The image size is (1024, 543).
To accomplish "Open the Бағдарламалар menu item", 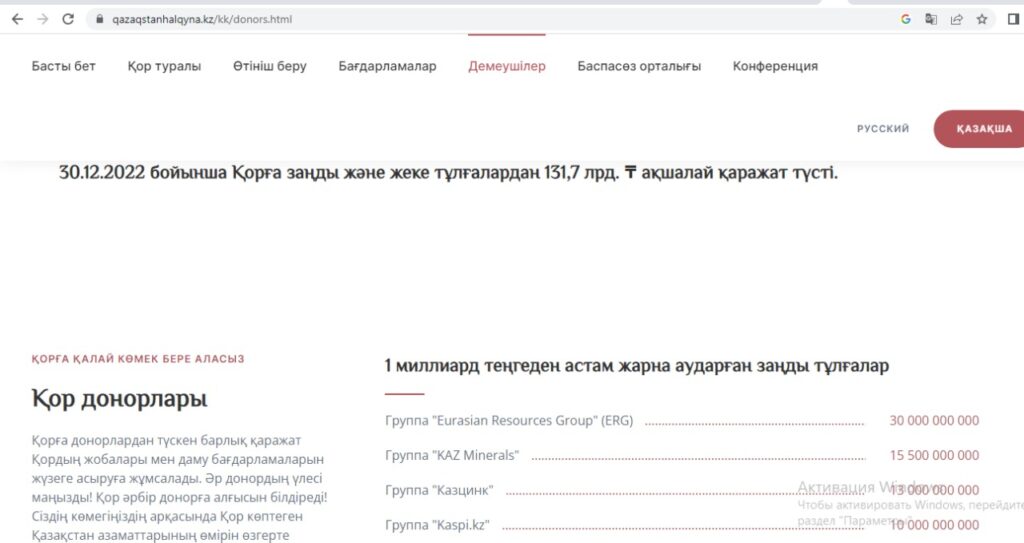I will click(x=387, y=66).
